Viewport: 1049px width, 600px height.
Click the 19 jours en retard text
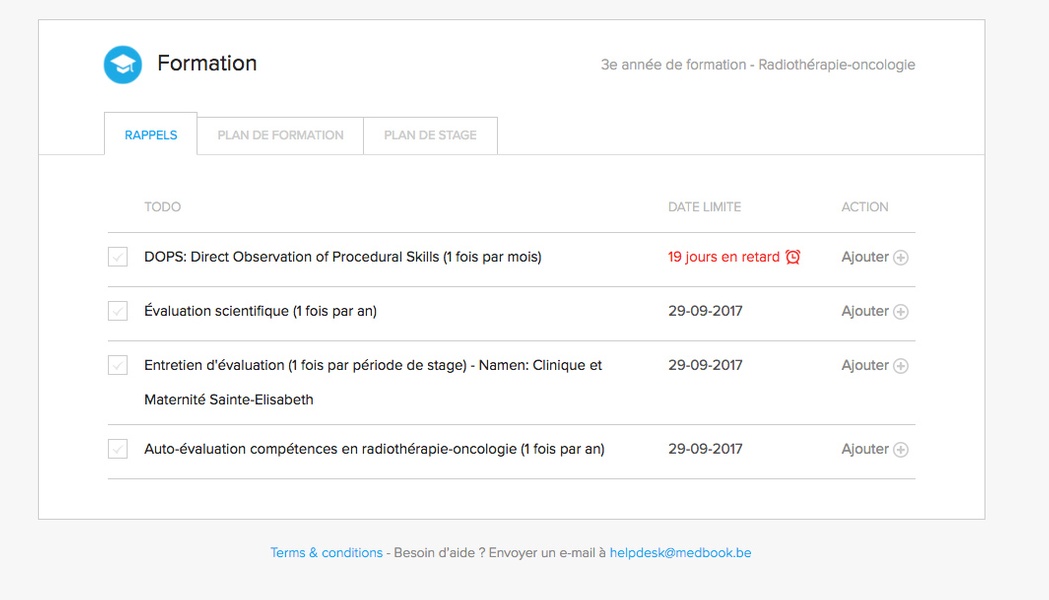(x=723, y=257)
